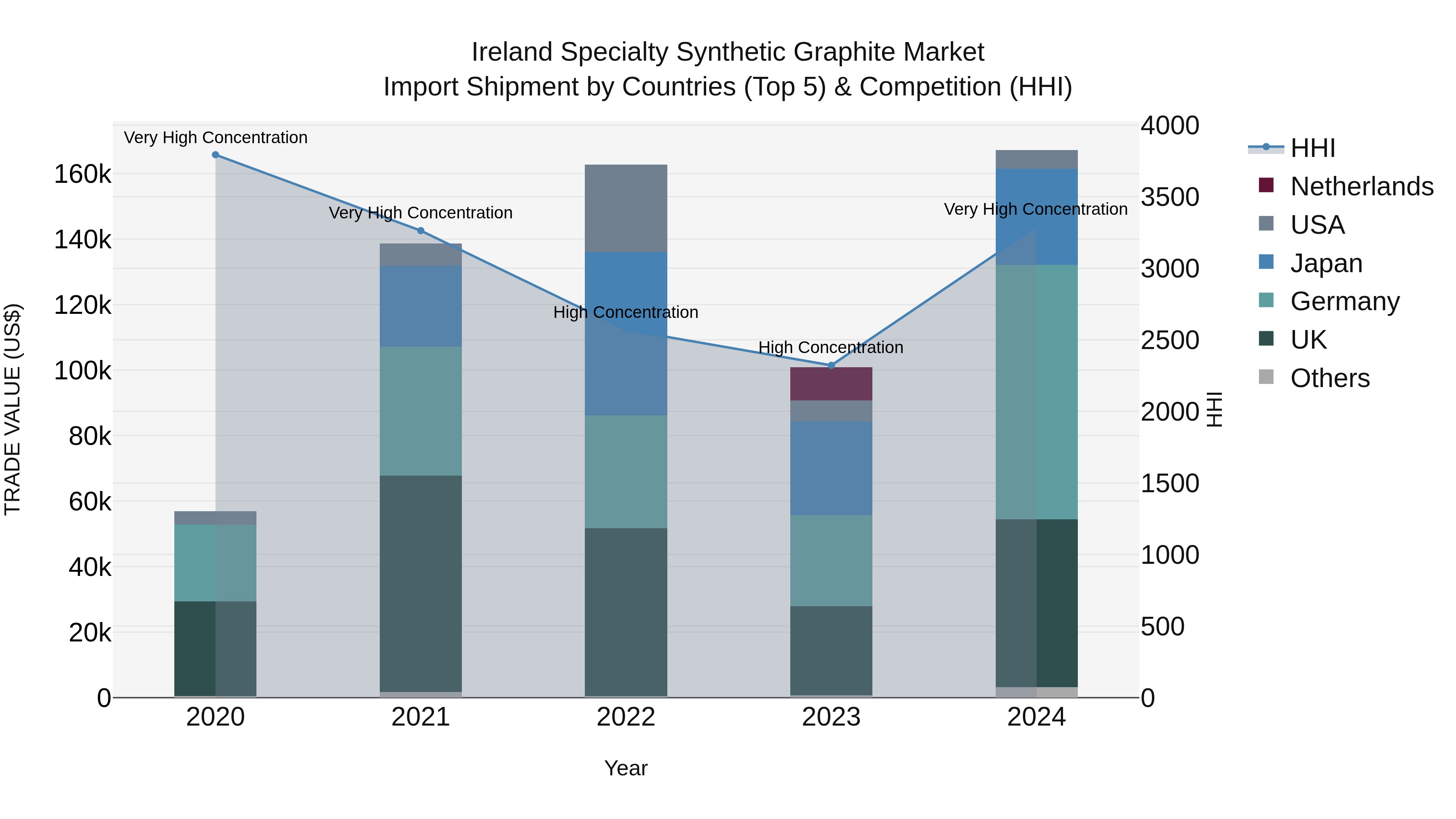Click the UK bar segment in 2023

(x=832, y=651)
